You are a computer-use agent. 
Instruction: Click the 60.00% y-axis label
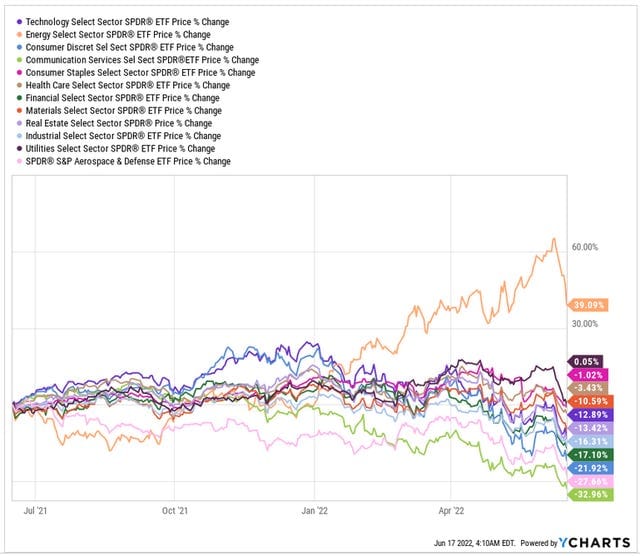click(x=585, y=247)
